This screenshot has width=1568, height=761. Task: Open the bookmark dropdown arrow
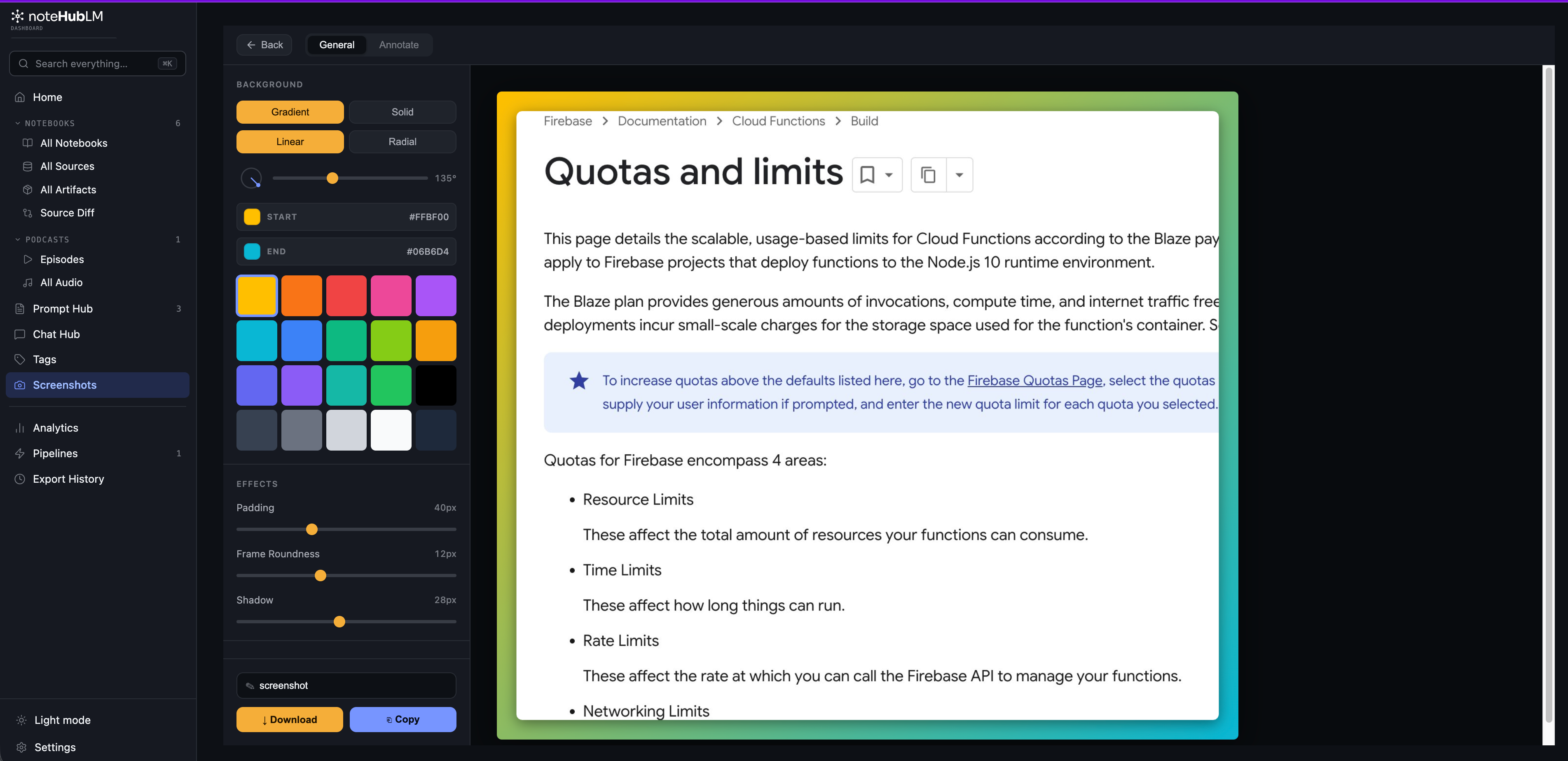point(889,175)
